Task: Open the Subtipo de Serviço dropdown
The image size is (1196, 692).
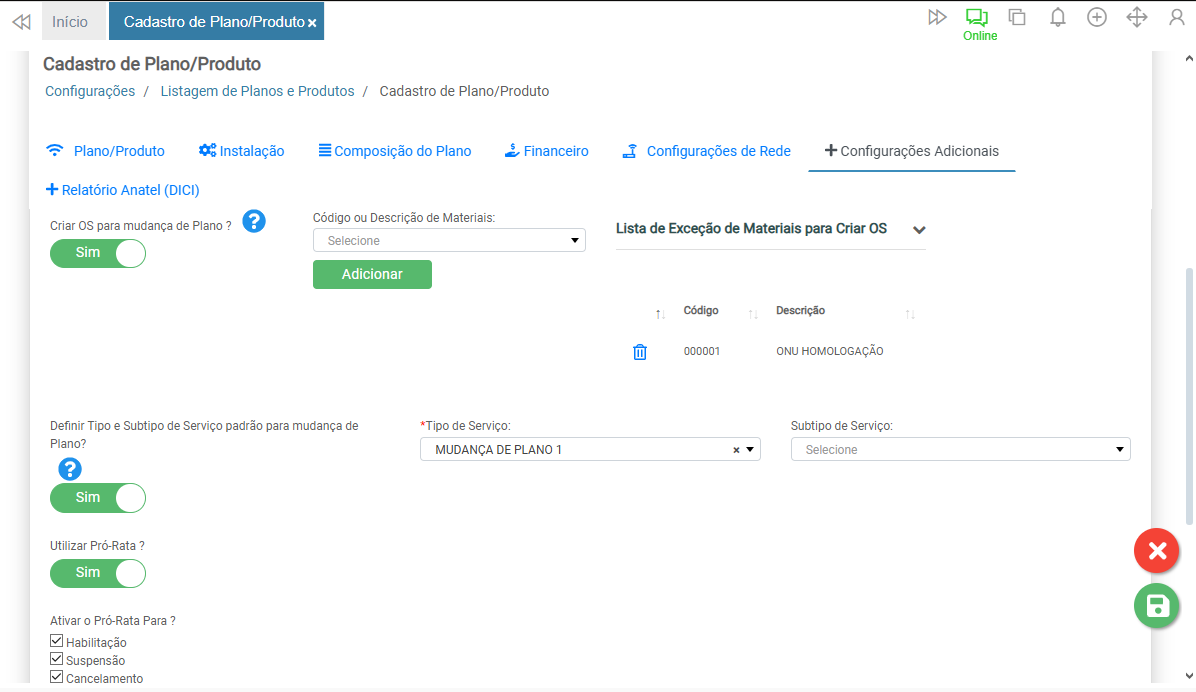Action: click(960, 450)
